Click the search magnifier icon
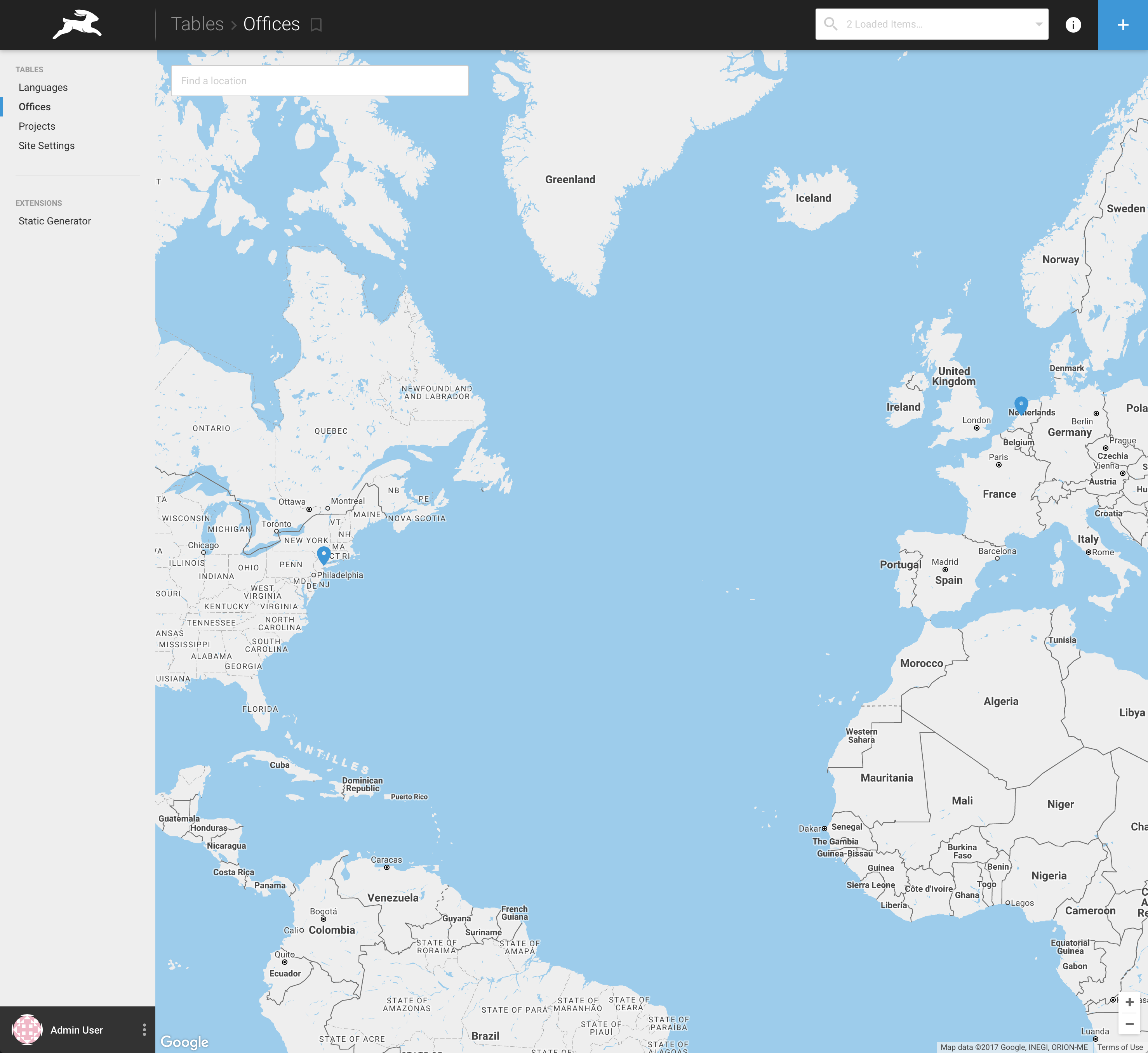Viewport: 1148px width, 1053px height. [x=830, y=24]
